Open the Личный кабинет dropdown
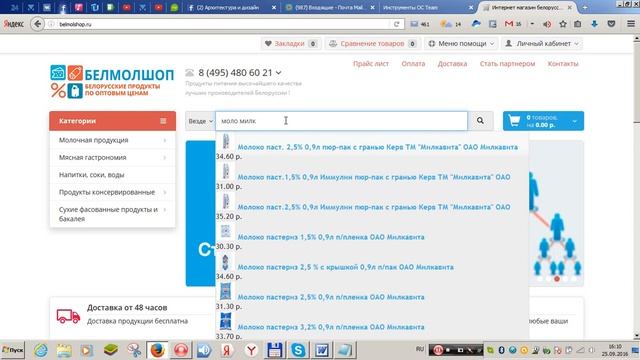This screenshot has width=640, height=360. 543,44
